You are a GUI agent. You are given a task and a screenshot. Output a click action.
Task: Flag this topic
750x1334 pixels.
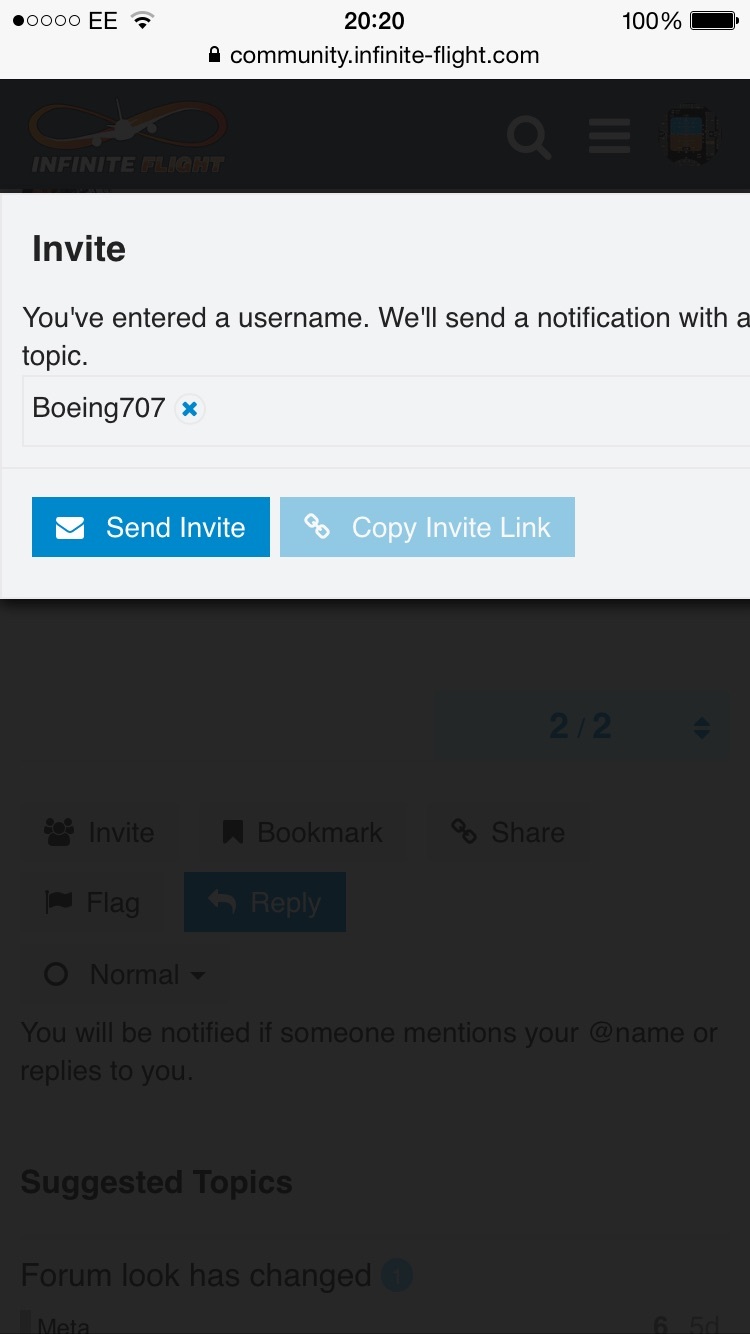[93, 903]
